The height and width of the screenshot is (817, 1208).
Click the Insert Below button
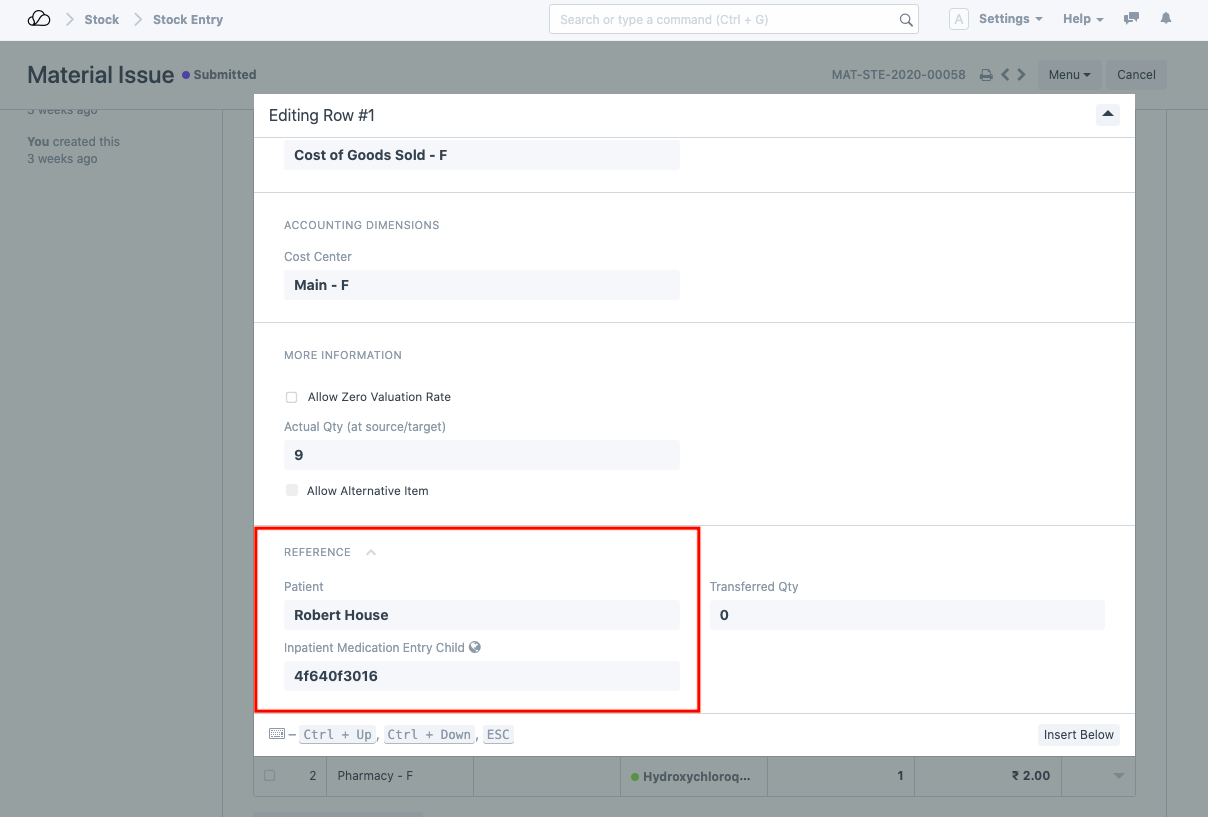(1078, 735)
